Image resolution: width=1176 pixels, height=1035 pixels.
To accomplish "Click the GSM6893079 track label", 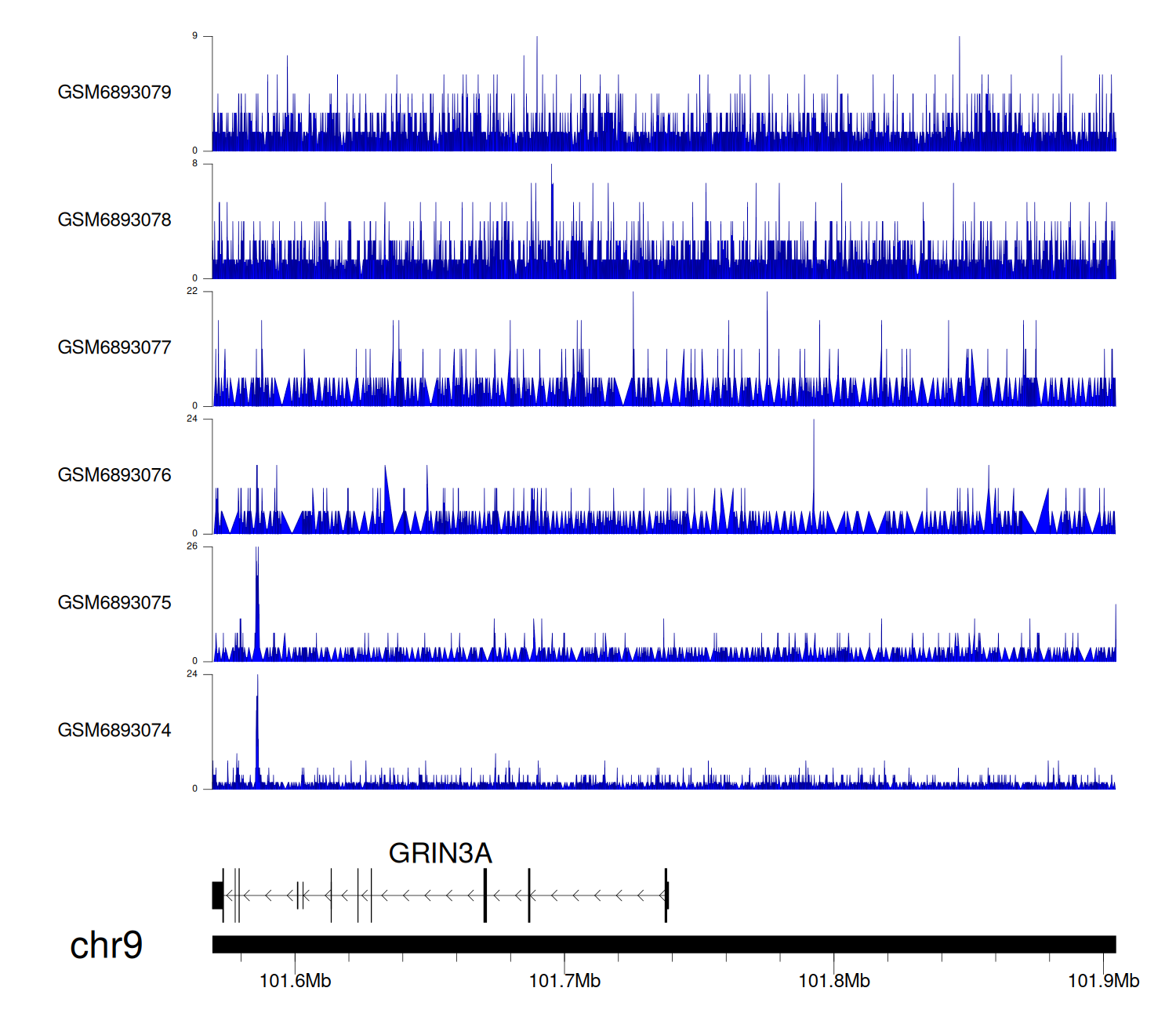I will [114, 93].
